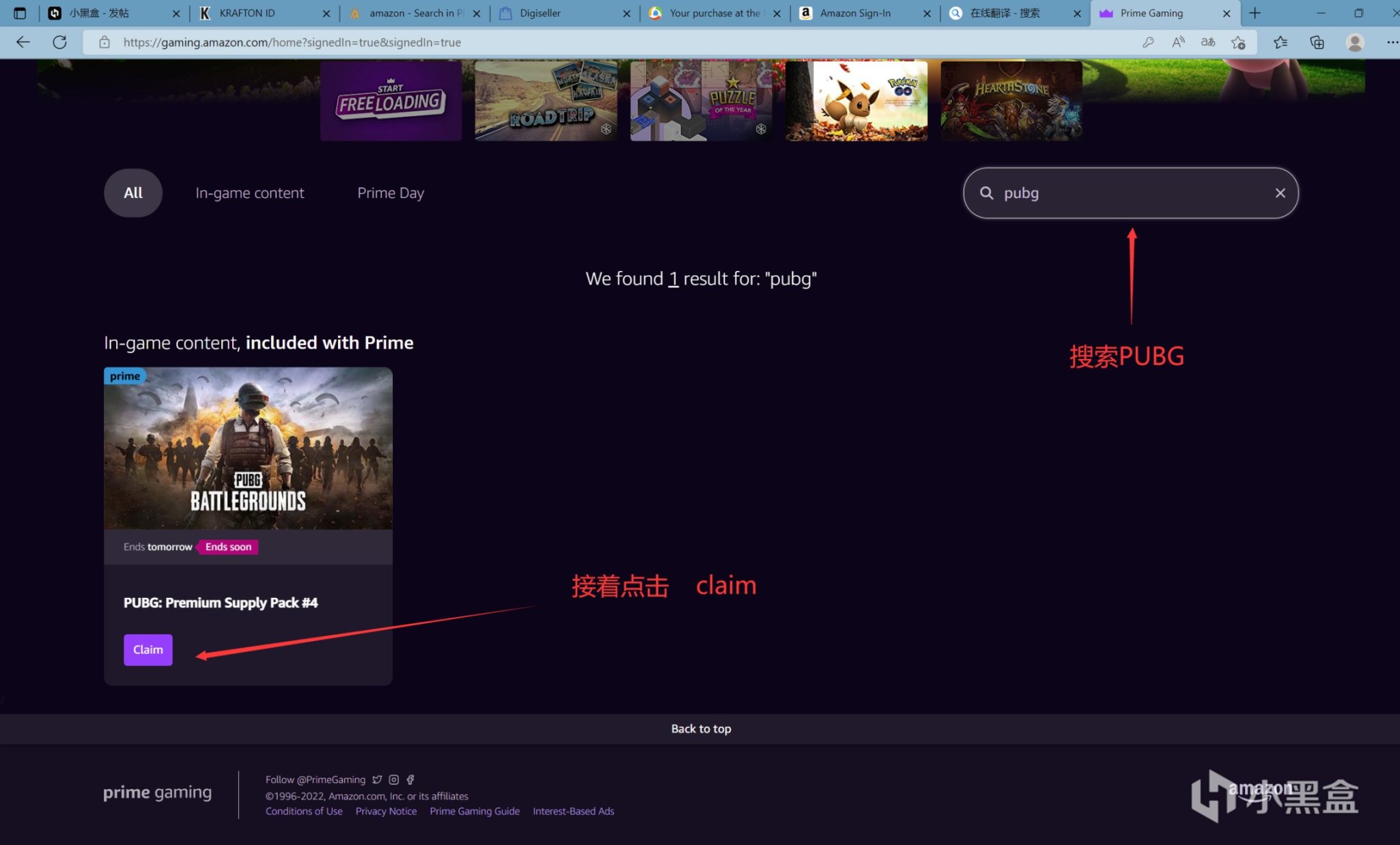This screenshot has width=1400, height=845.
Task: Toggle the Hearthstone game banner
Action: [x=1010, y=102]
